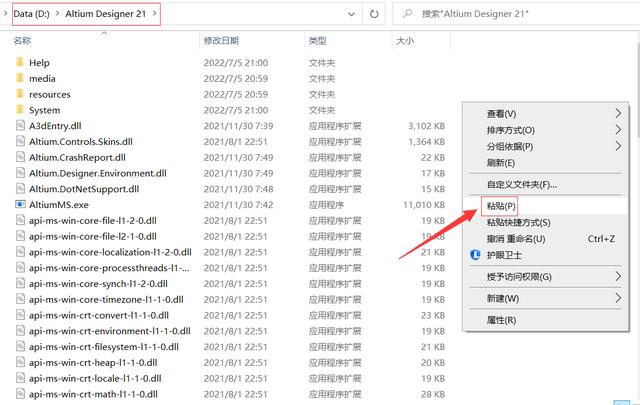The height and width of the screenshot is (405, 640).
Task: Open the media folder icon
Action: [x=20, y=78]
